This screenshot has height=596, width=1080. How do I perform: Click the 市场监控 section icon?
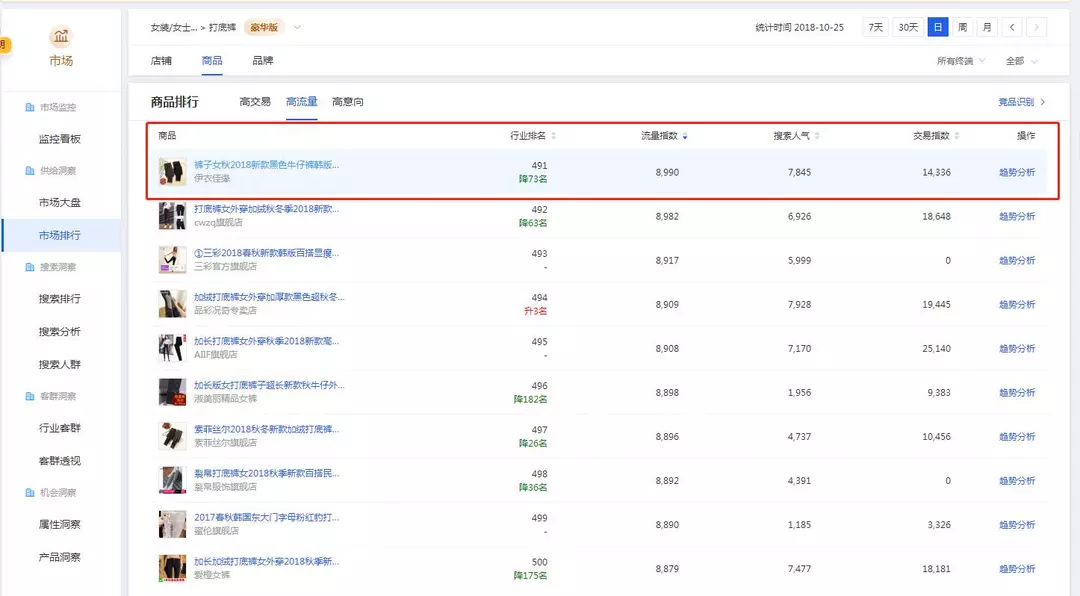[x=29, y=107]
